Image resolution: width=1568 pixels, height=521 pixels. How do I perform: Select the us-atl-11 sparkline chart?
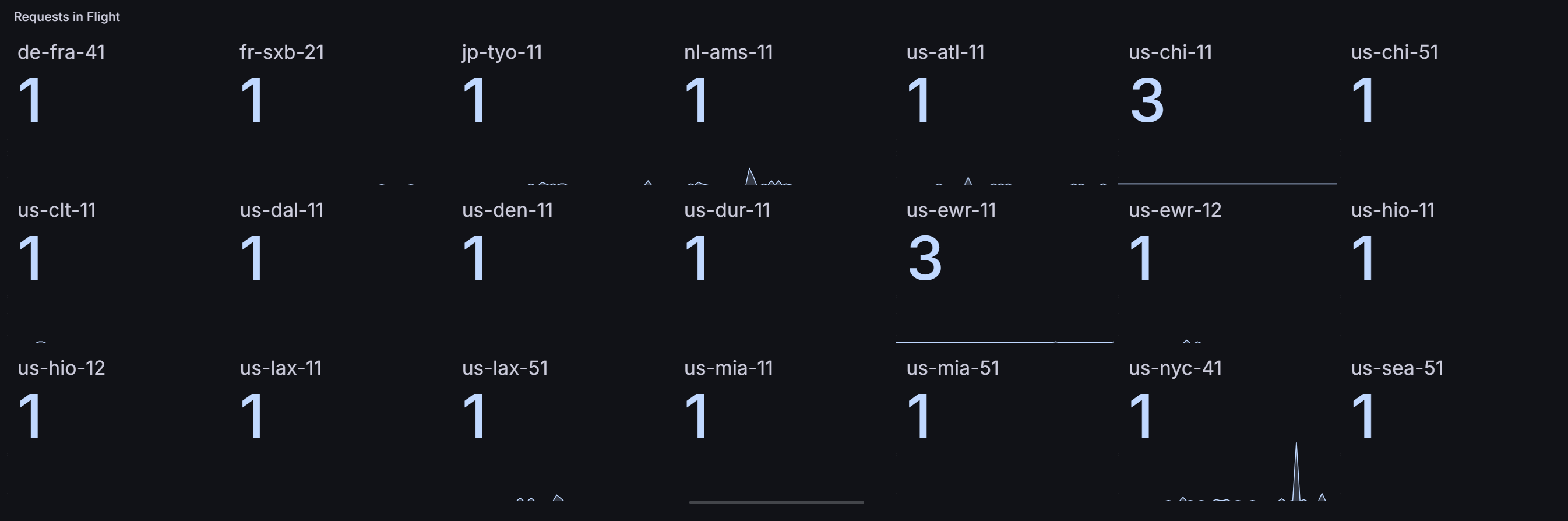(1005, 181)
